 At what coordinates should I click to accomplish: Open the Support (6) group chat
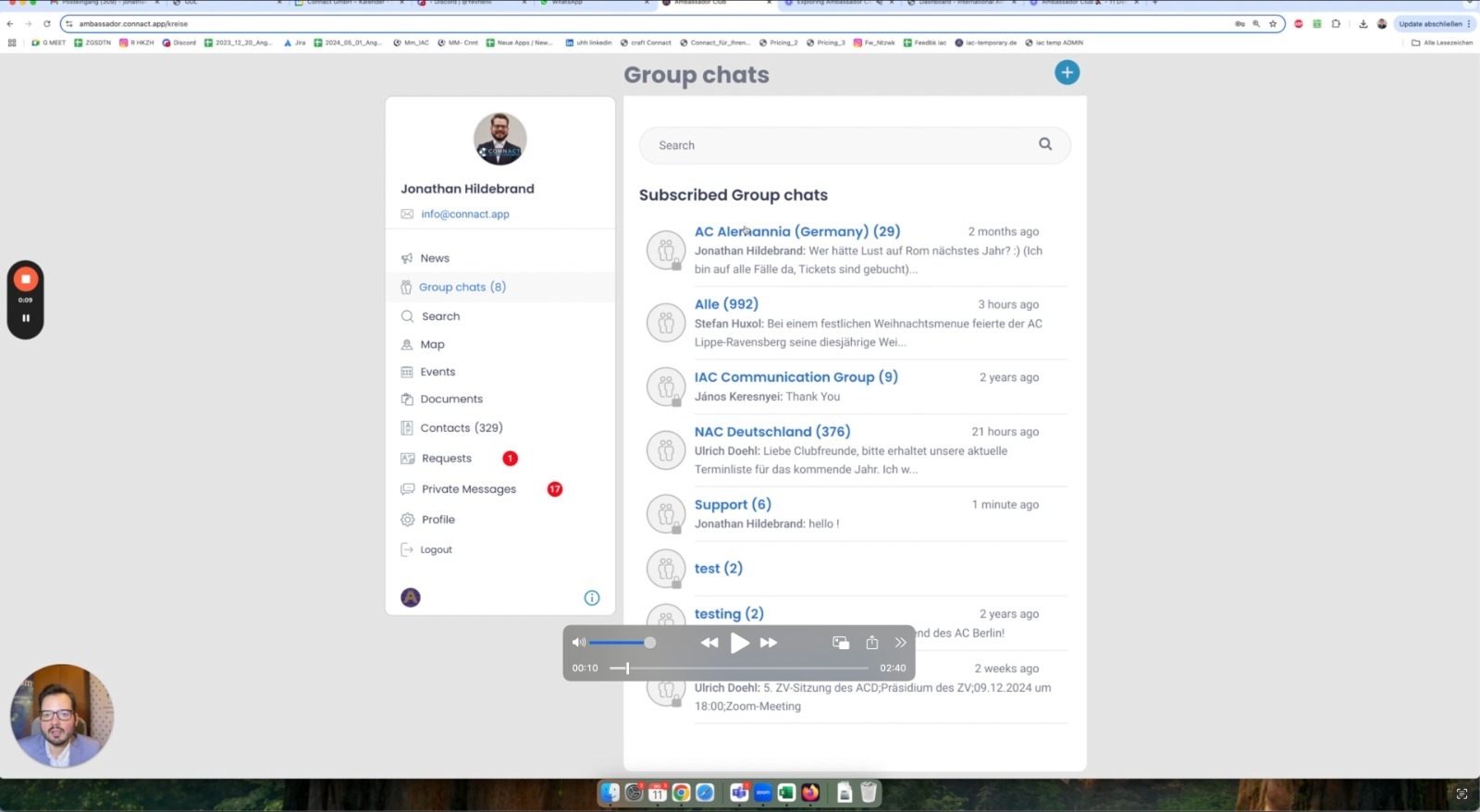point(733,505)
